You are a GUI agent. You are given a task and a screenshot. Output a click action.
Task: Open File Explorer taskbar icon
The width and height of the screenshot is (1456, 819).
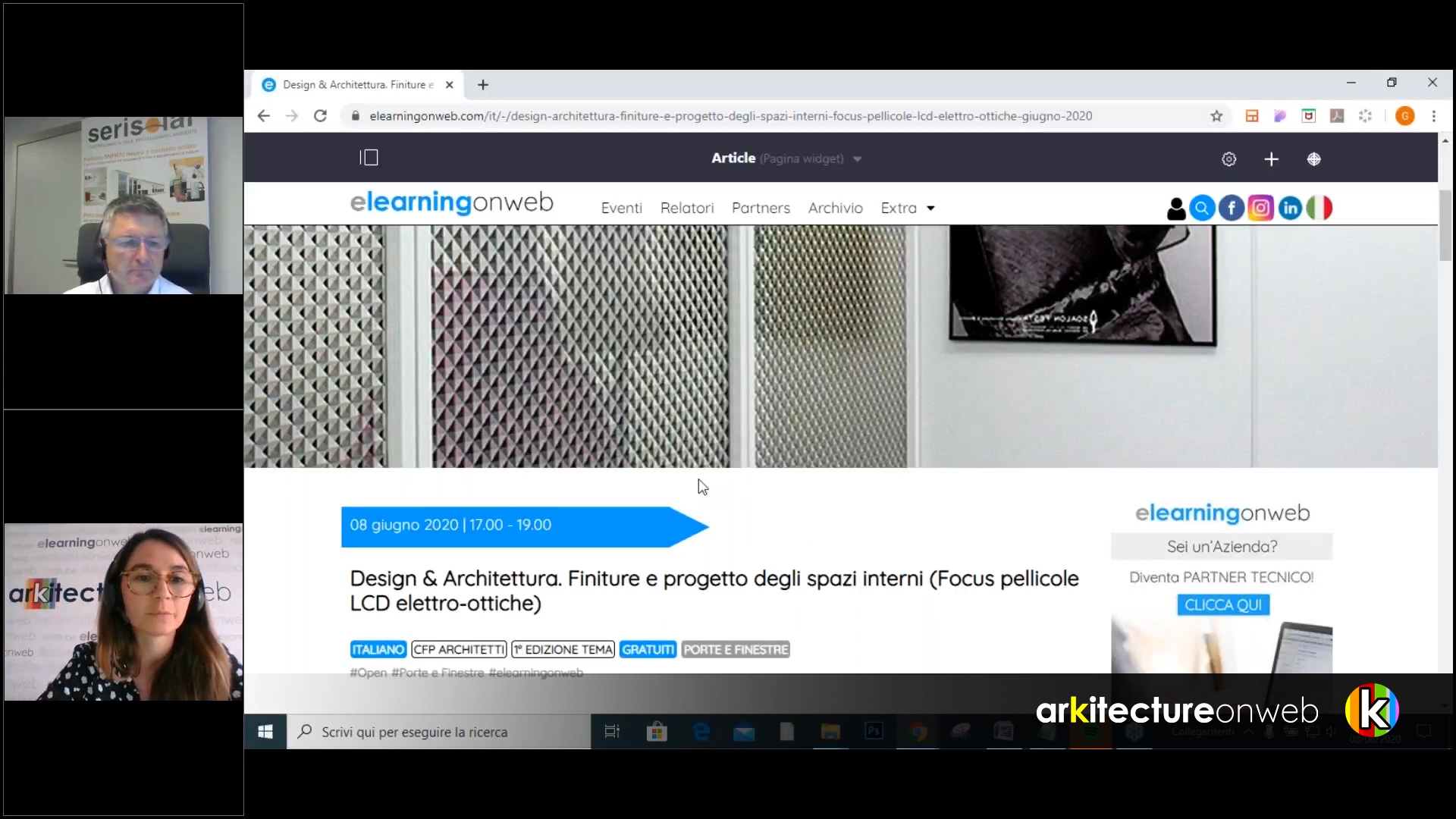[830, 732]
